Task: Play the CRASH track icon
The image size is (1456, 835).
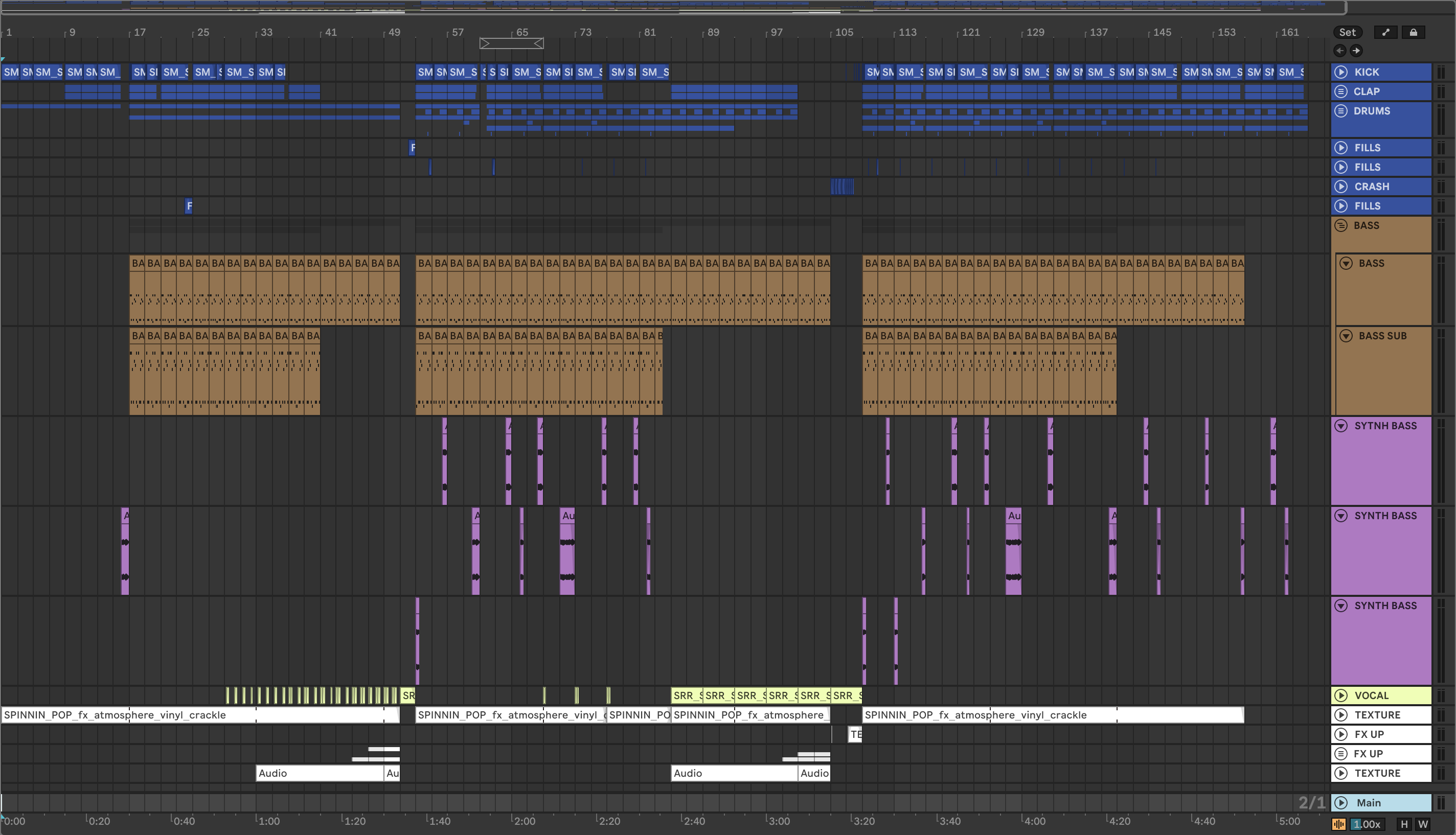Action: (1340, 187)
